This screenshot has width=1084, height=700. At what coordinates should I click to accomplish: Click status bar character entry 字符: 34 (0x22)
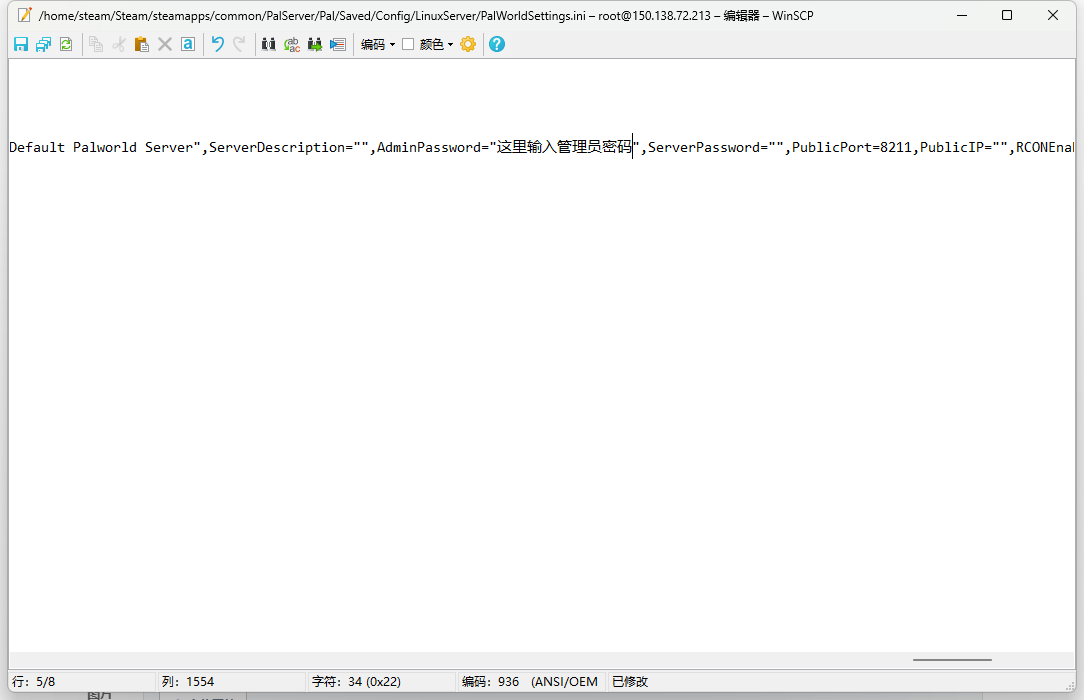356,681
